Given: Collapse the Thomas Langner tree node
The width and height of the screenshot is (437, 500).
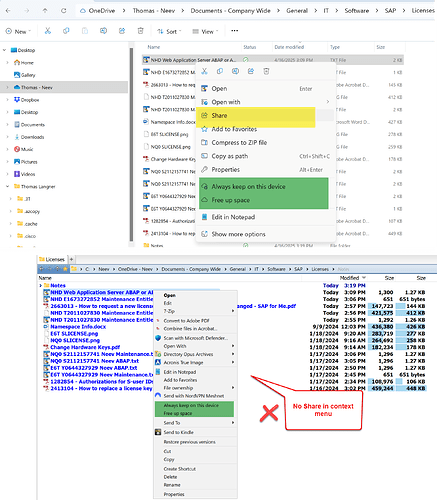Looking at the screenshot, I should point(7,186).
